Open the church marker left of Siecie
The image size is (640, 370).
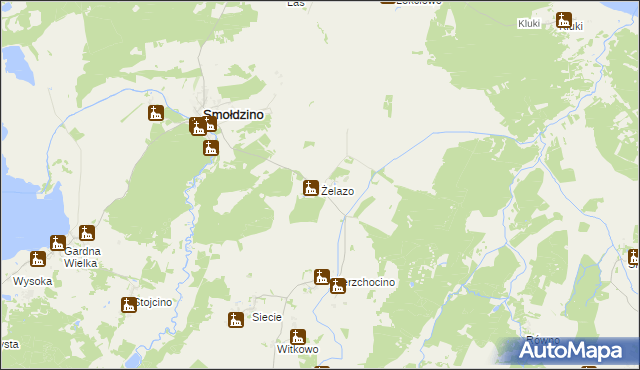tap(236, 320)
